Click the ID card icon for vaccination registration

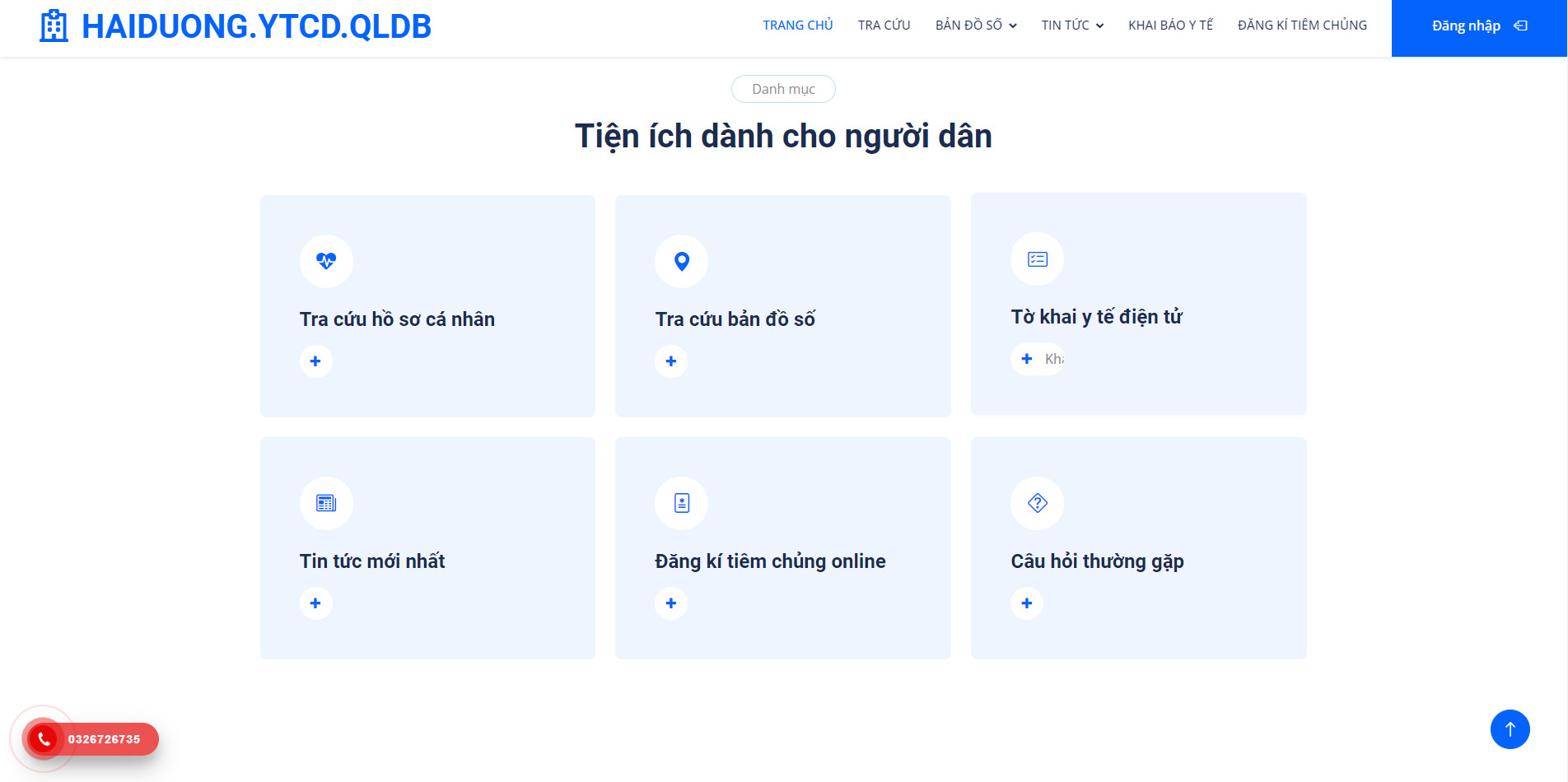(x=681, y=504)
